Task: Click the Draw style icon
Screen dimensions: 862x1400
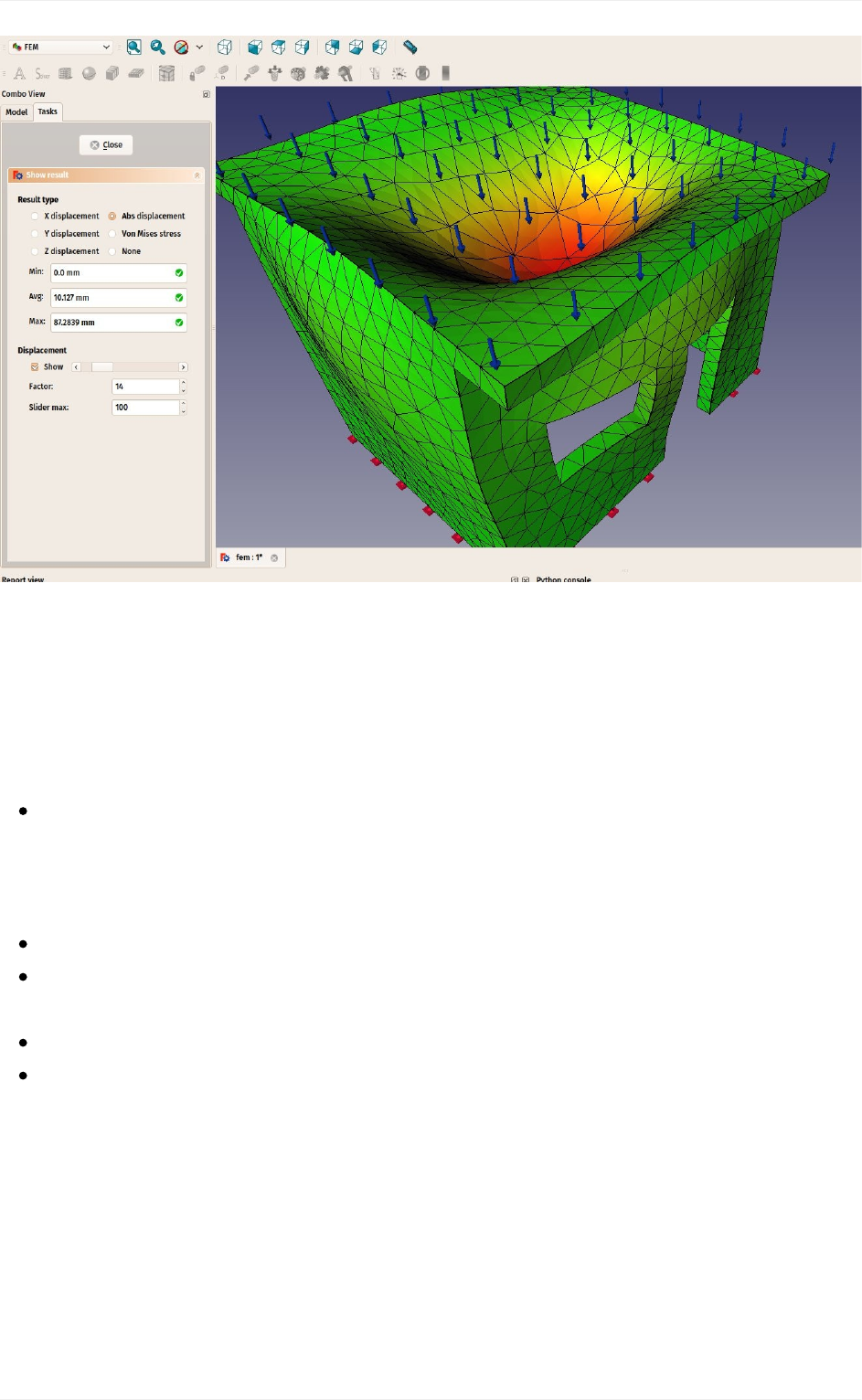Action: click(181, 47)
